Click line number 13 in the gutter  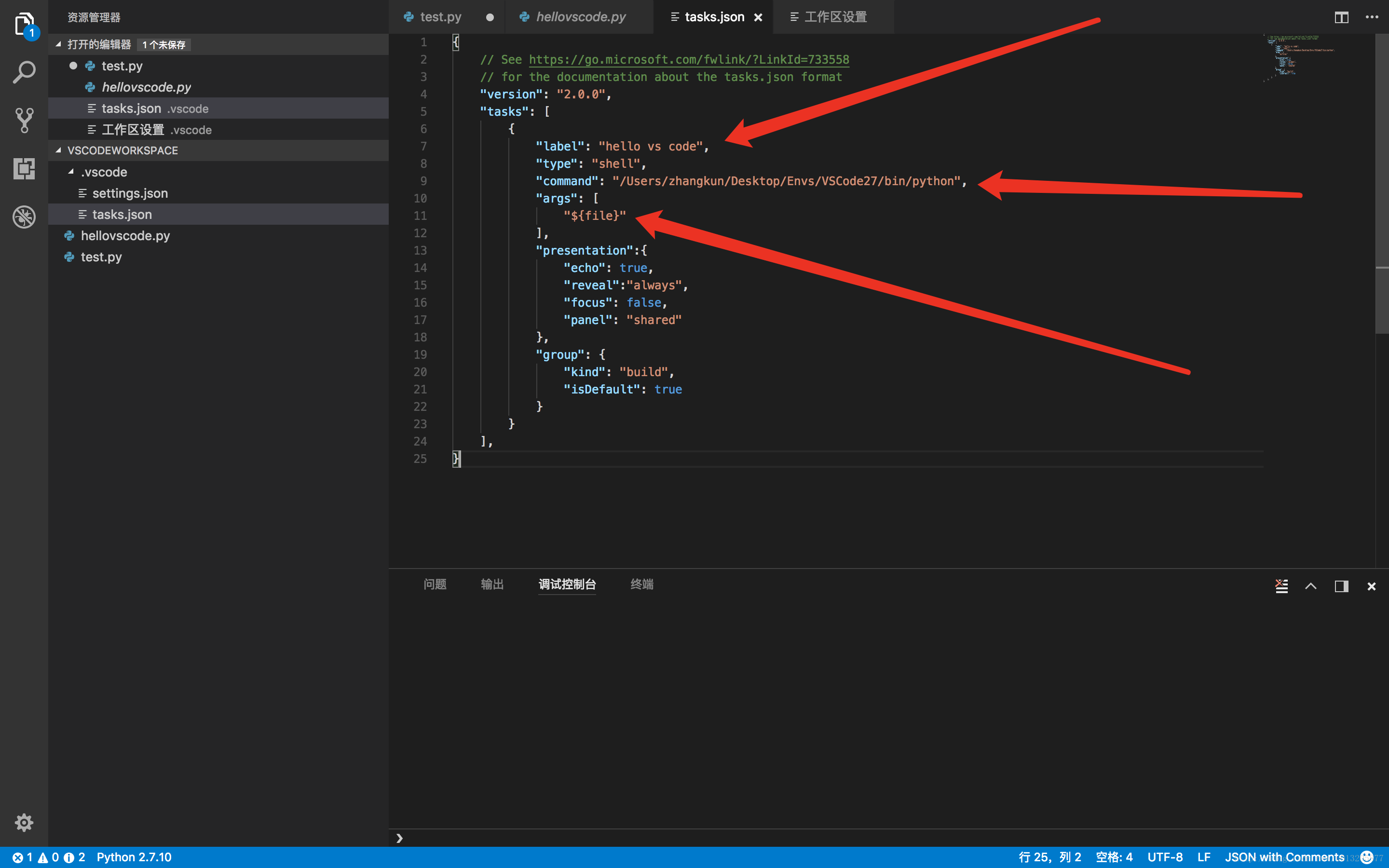tap(420, 250)
